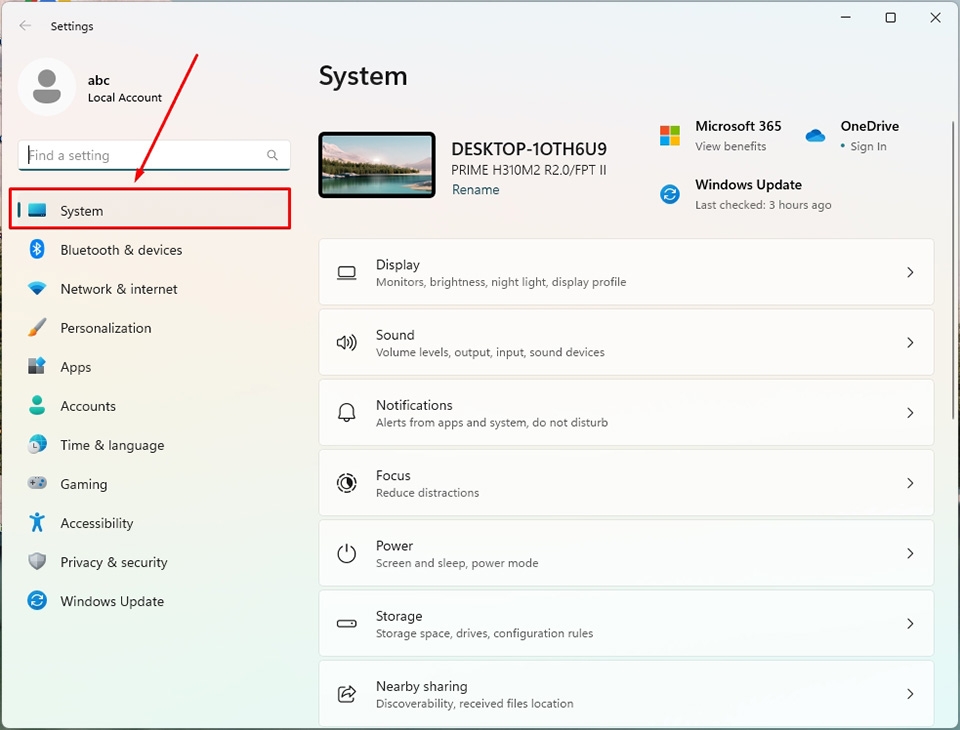Click the Sound speaker icon
Screen dimensions: 960x730
347,342
